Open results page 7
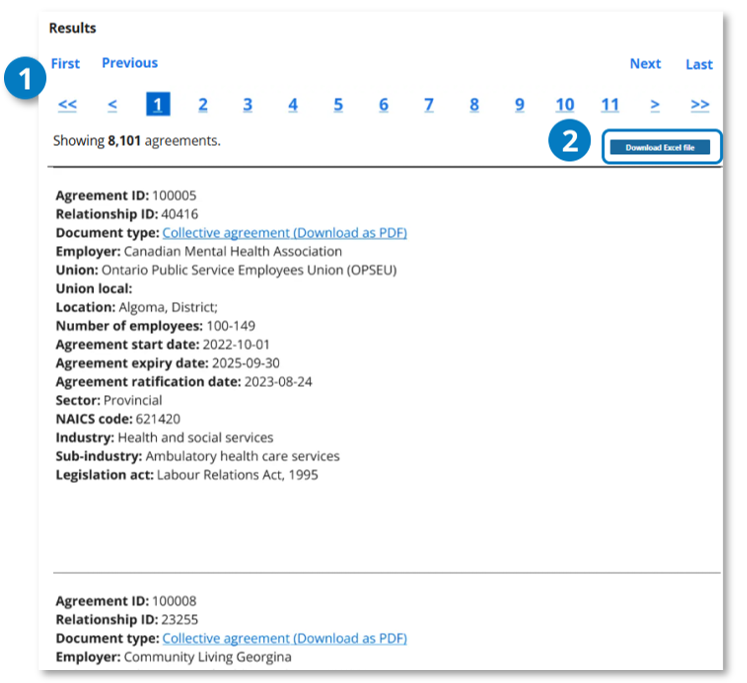The height and width of the screenshot is (683, 747). point(429,104)
